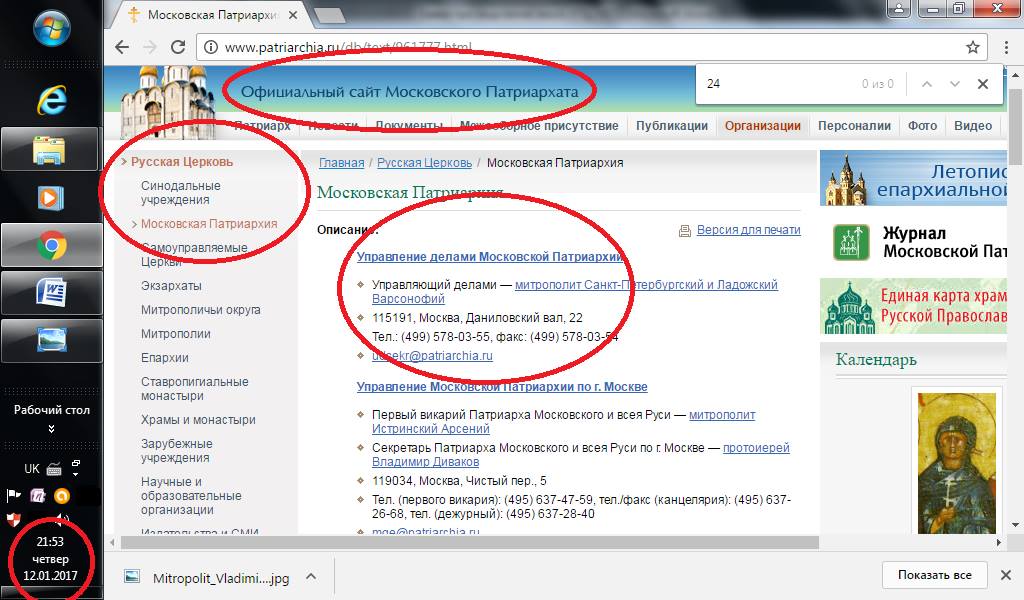Screen dimensions: 1024x600
Task: Open the Action Center flag tray icon
Action: (x=14, y=496)
